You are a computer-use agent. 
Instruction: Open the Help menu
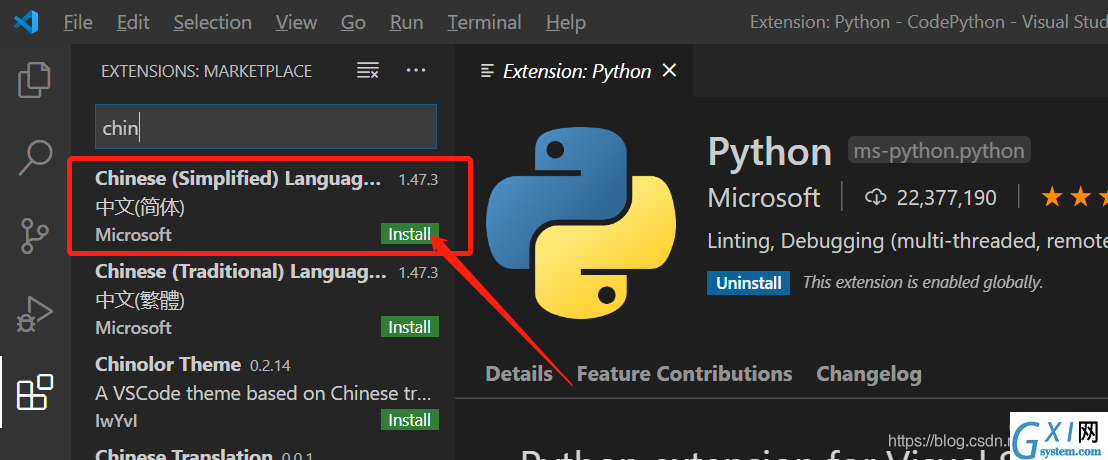[x=565, y=23]
